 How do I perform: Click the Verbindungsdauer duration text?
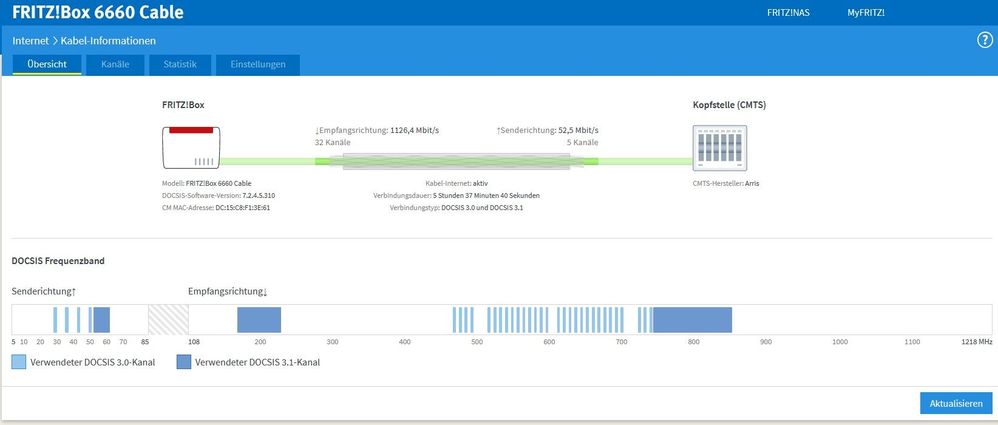[x=456, y=195]
